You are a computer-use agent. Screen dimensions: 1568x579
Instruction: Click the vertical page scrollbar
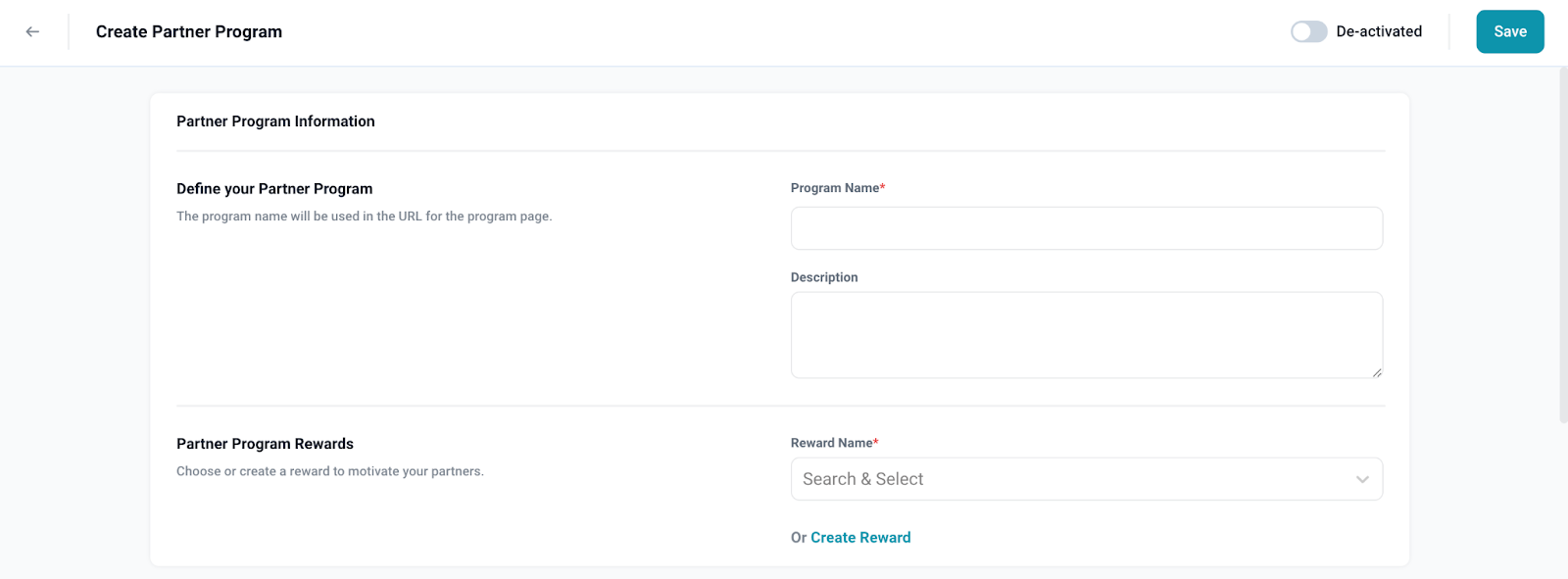pos(1563,245)
